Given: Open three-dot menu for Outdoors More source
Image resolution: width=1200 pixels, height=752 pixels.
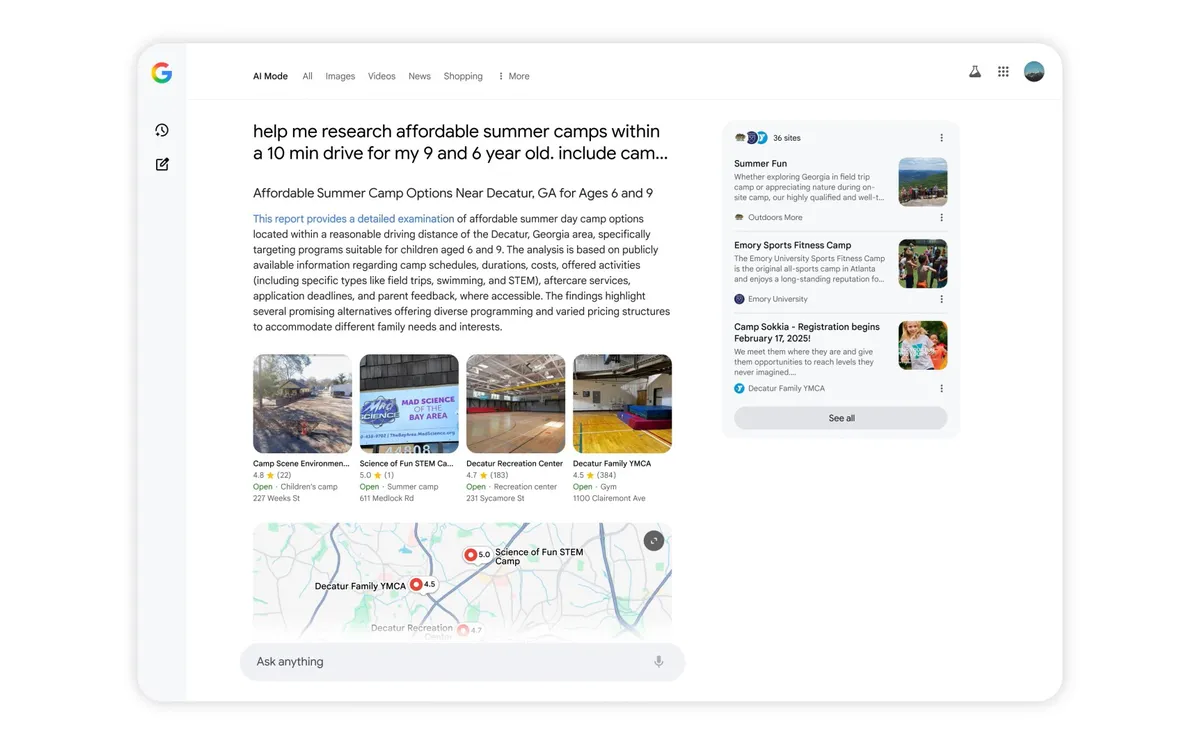Looking at the screenshot, I should click(941, 217).
